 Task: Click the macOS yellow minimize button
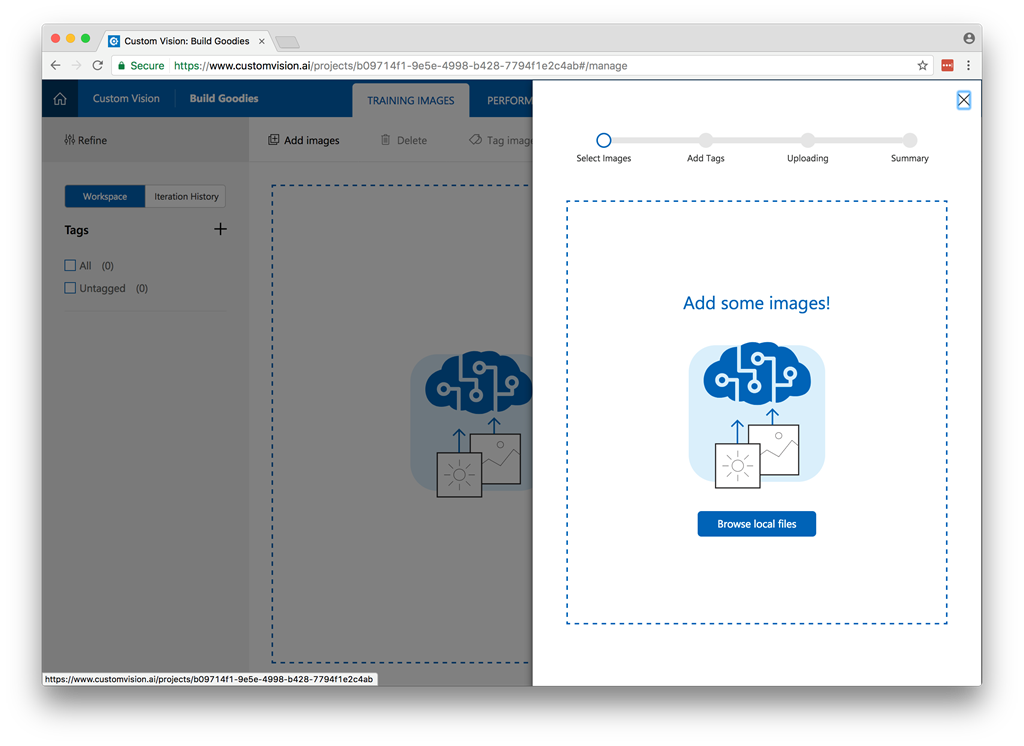pyautogui.click(x=71, y=39)
